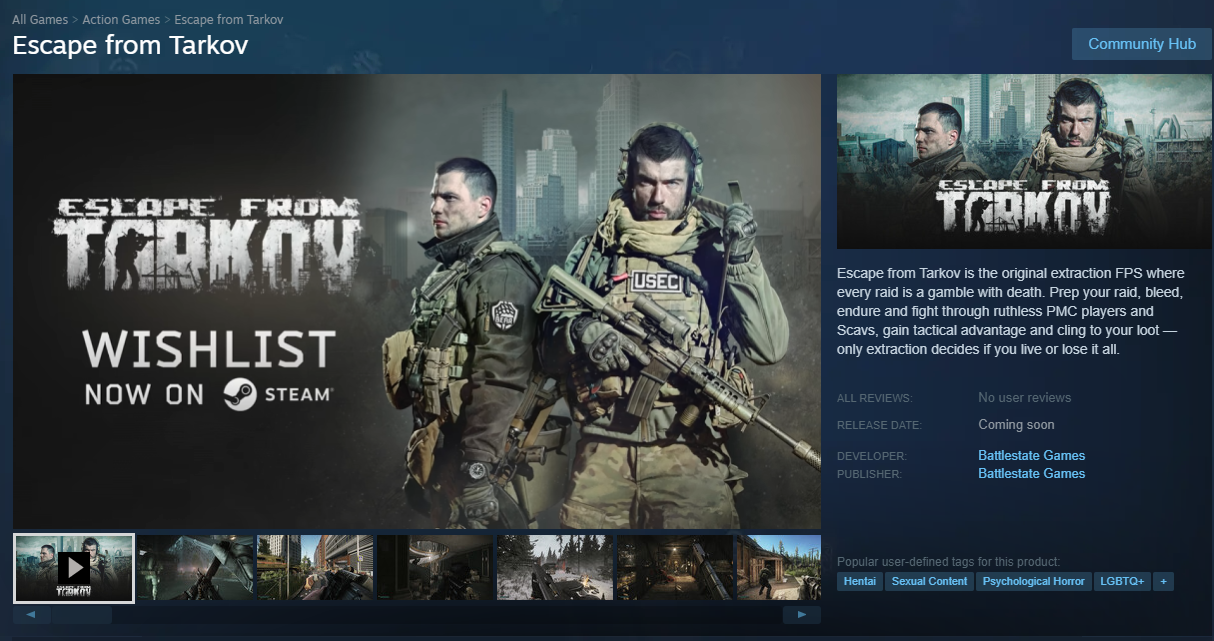Image resolution: width=1214 pixels, height=641 pixels.
Task: Open the Community Hub
Action: click(x=1141, y=44)
